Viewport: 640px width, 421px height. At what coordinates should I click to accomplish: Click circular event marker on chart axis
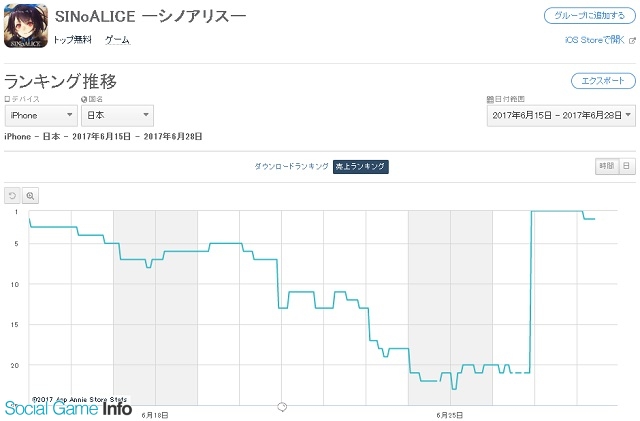click(x=282, y=406)
